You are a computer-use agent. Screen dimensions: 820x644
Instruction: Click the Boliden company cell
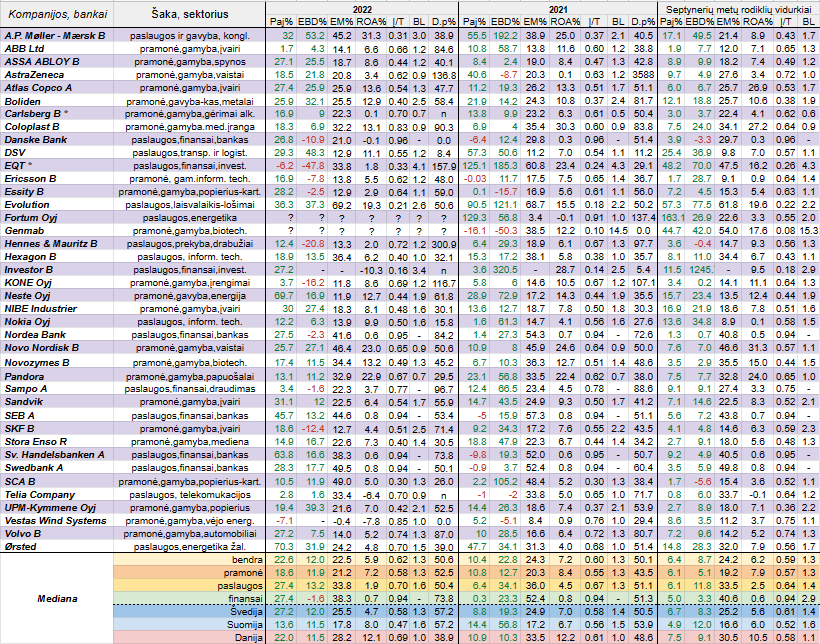(57, 101)
